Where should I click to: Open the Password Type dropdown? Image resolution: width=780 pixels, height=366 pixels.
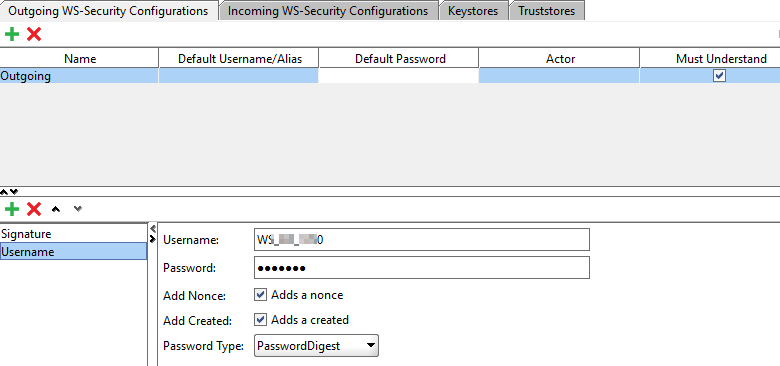[x=316, y=346]
